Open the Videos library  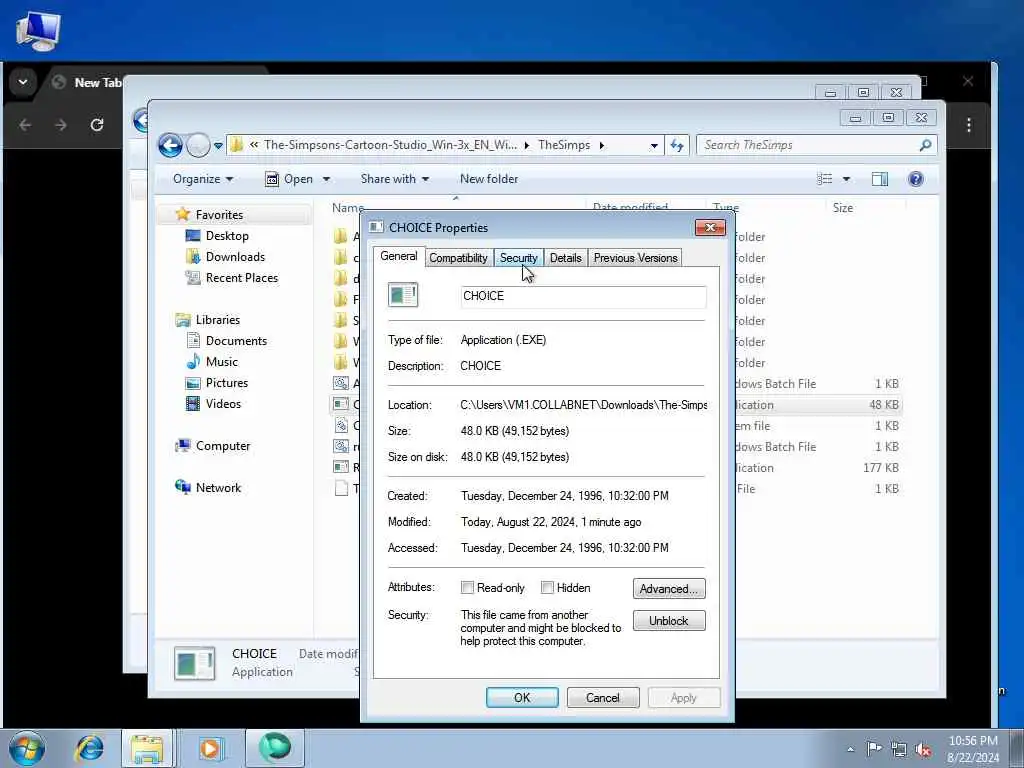223,404
